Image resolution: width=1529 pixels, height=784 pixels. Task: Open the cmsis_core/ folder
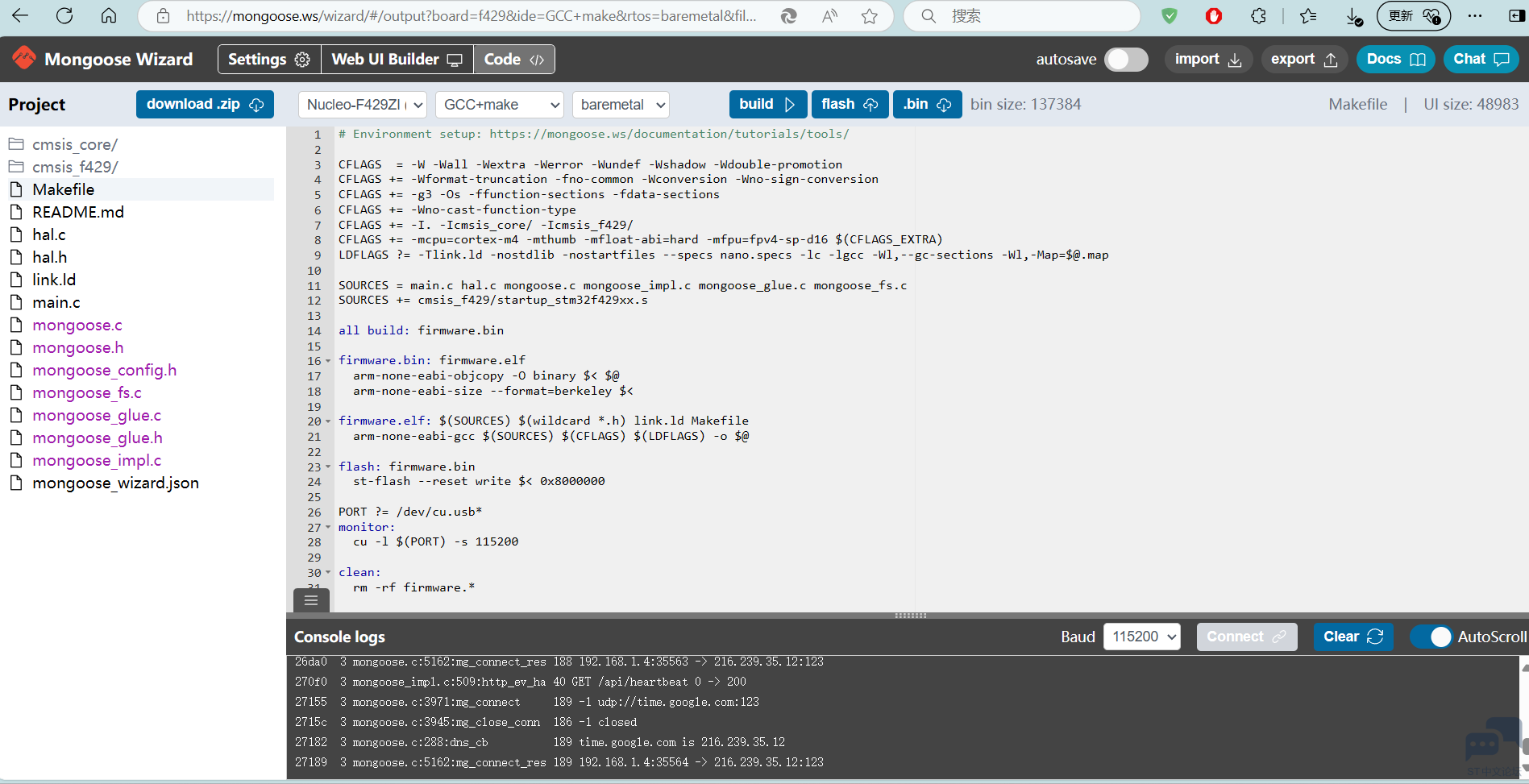coord(74,144)
